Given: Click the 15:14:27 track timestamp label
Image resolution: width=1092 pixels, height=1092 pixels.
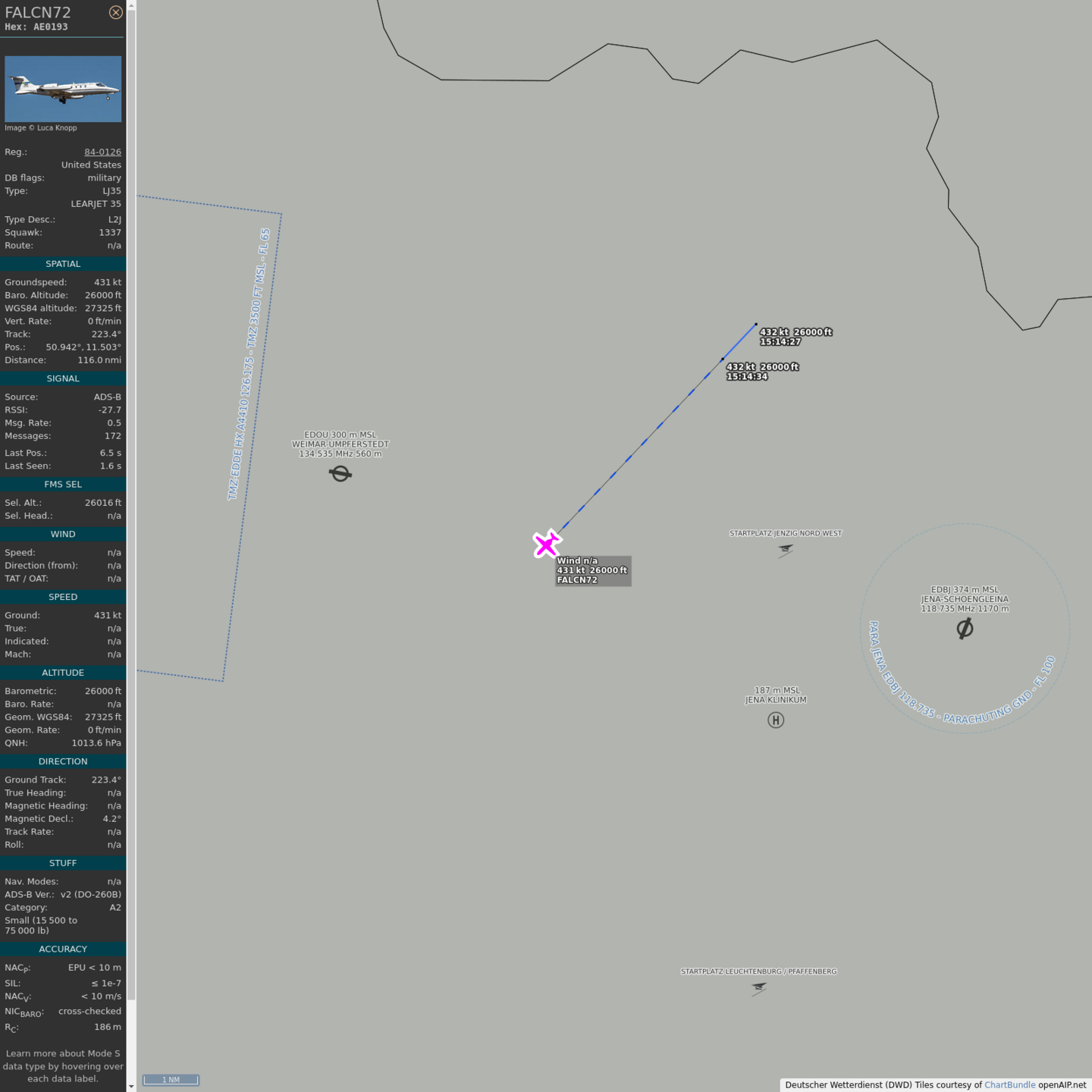Looking at the screenshot, I should (780, 342).
